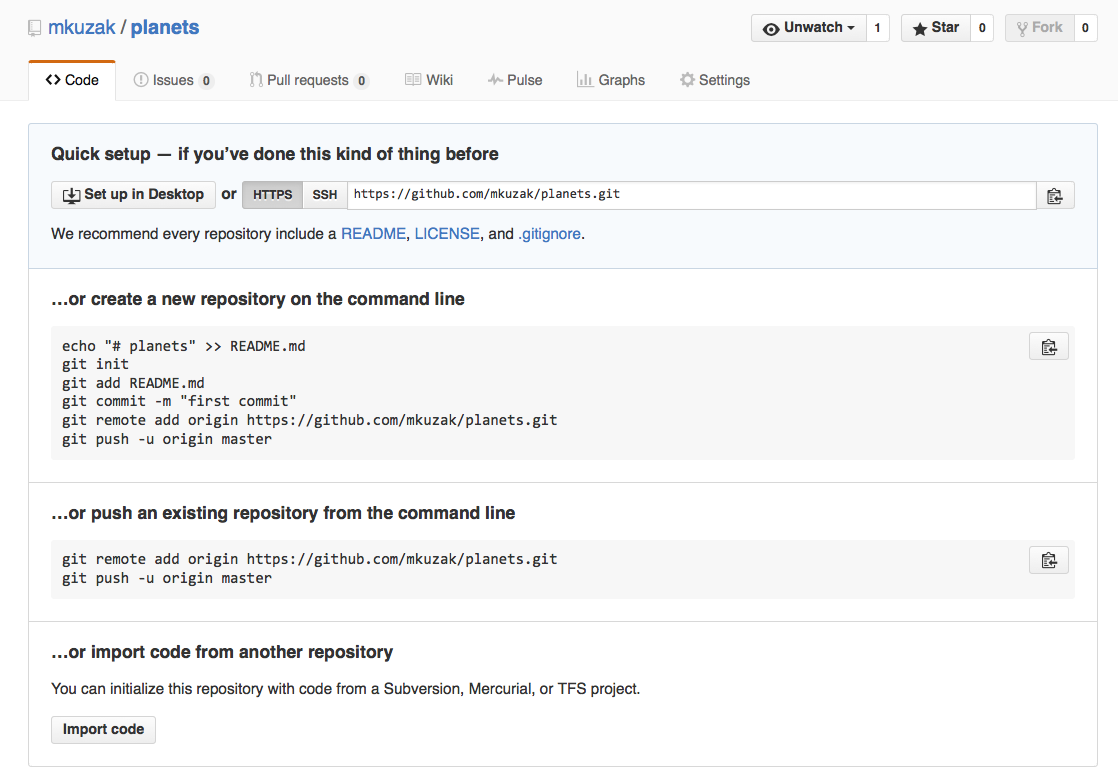Open the Unwatch dropdown menu
The width and height of the screenshot is (1118, 781).
point(808,27)
